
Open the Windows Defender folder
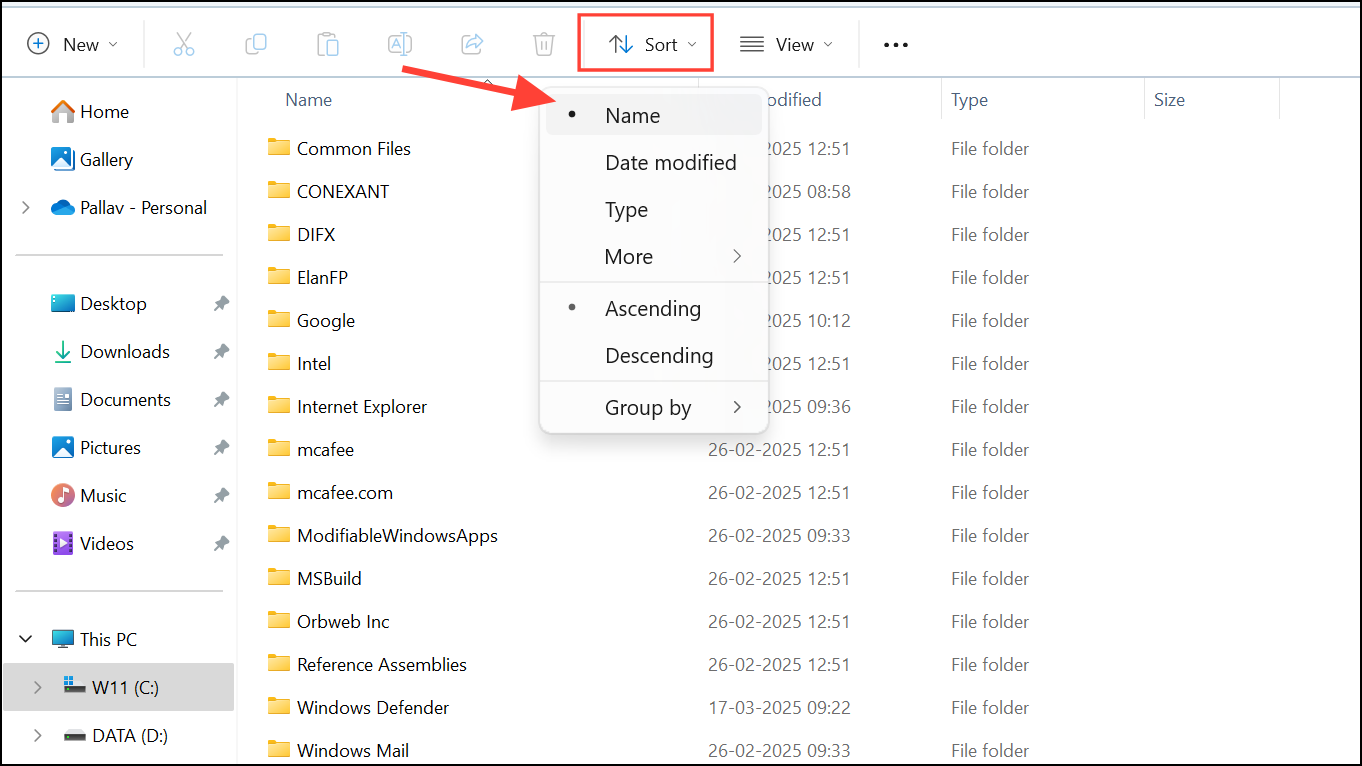(372, 707)
